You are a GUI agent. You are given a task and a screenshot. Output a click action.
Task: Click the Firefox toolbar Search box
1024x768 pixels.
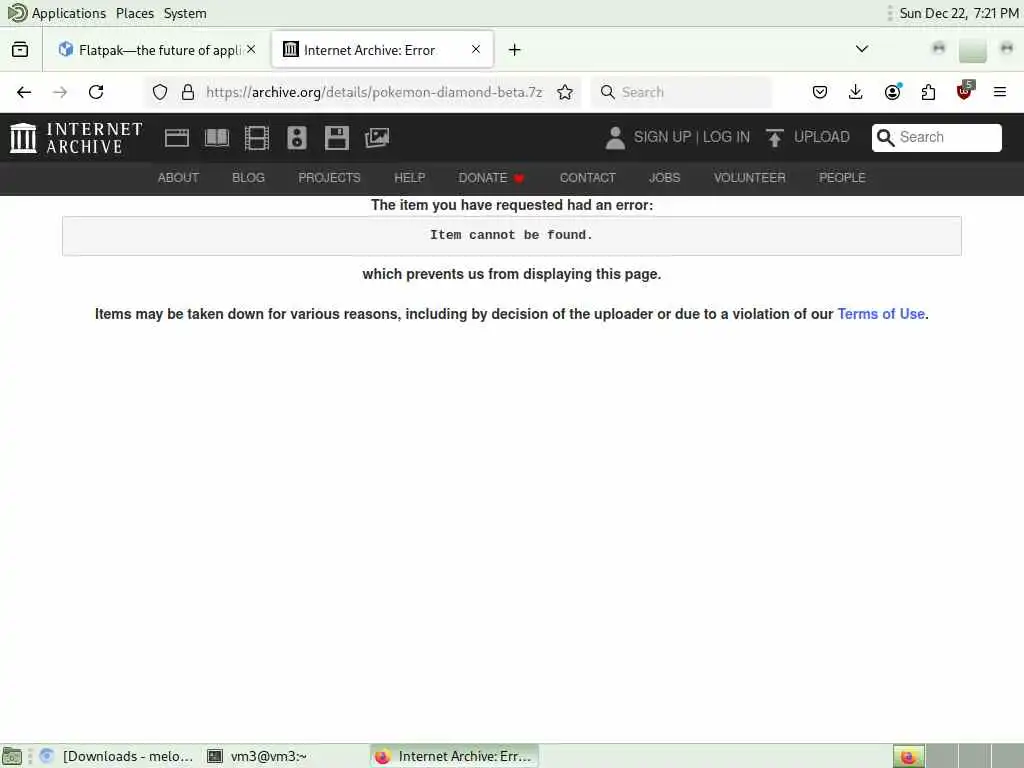(680, 92)
